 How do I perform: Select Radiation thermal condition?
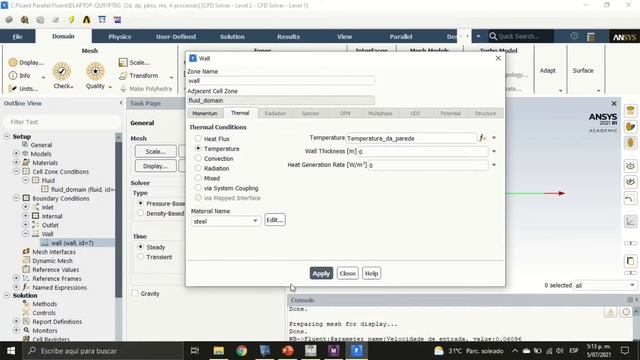tap(198, 168)
